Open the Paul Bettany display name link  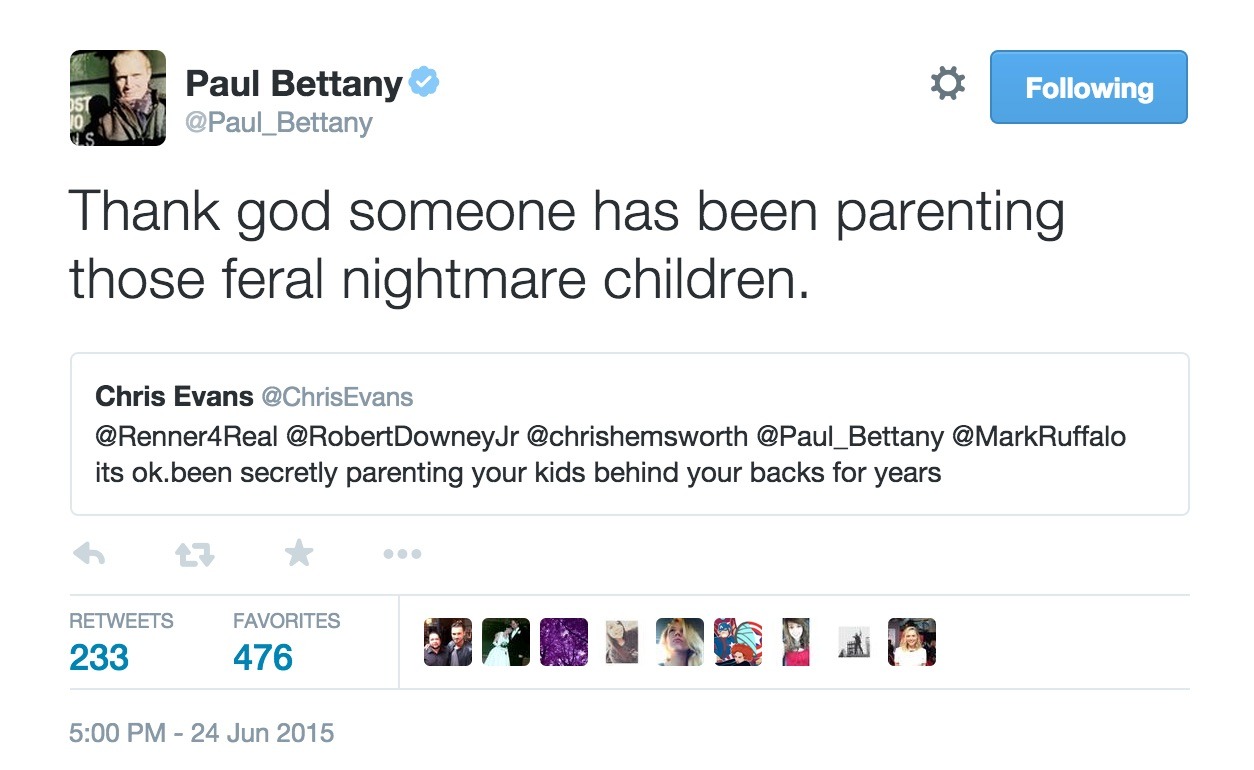[293, 84]
